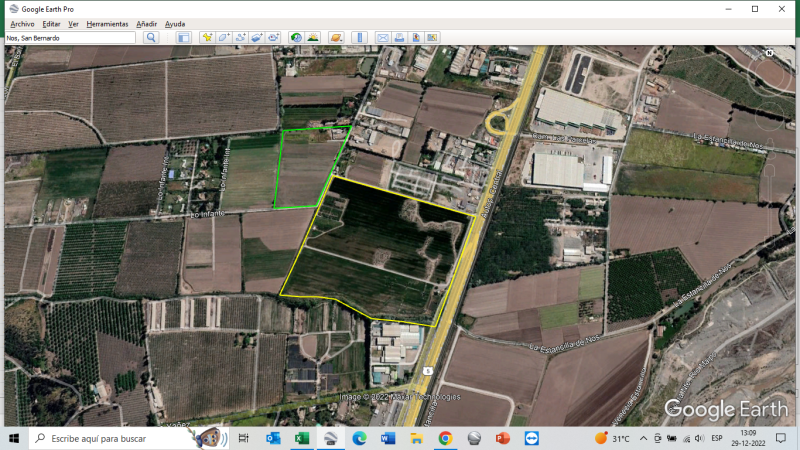Click the search magnifier button
The width and height of the screenshot is (800, 450).
point(151,37)
